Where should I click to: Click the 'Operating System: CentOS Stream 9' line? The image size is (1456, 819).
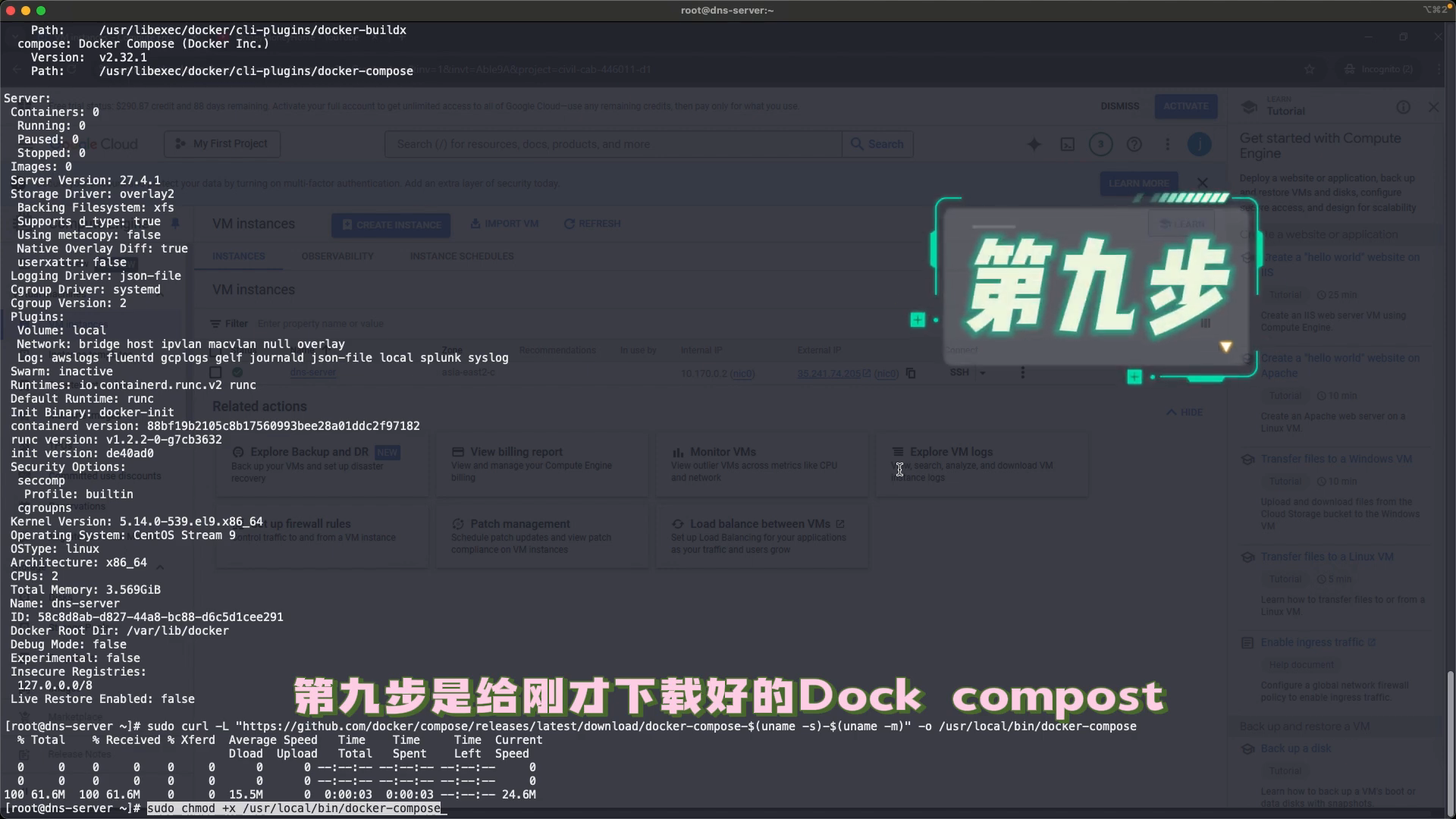tap(123, 535)
